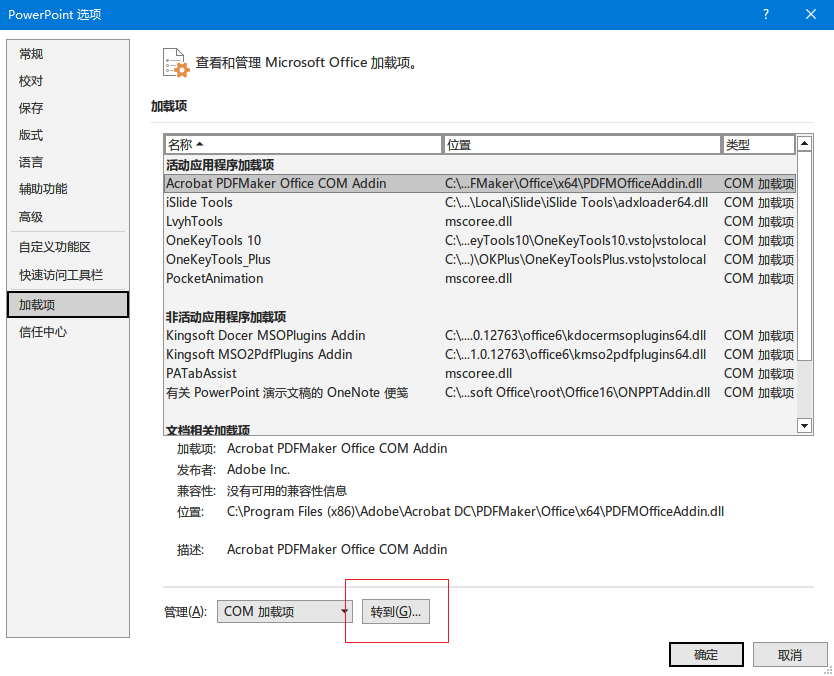
Task: Sort add-ins by 位置 column header
Action: click(x=581, y=145)
